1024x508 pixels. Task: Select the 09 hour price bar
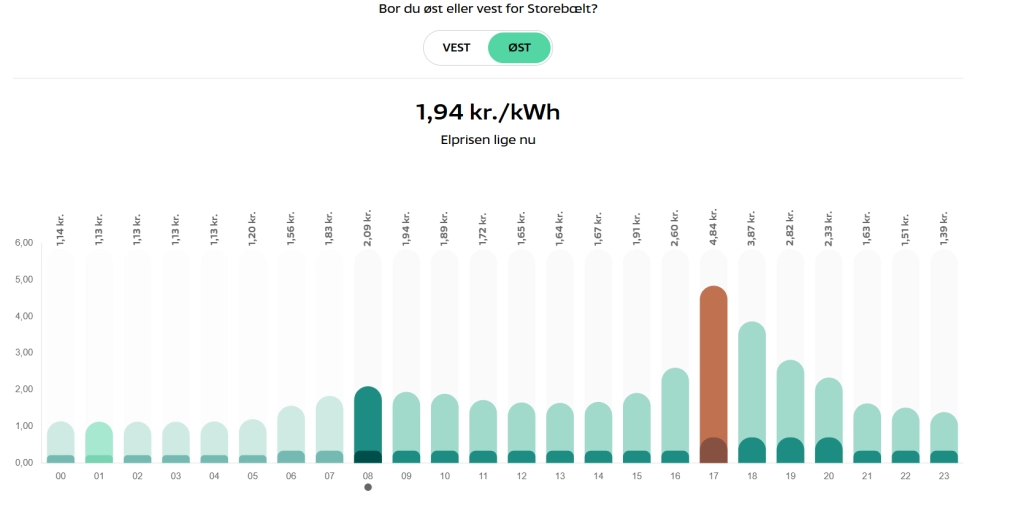point(406,428)
